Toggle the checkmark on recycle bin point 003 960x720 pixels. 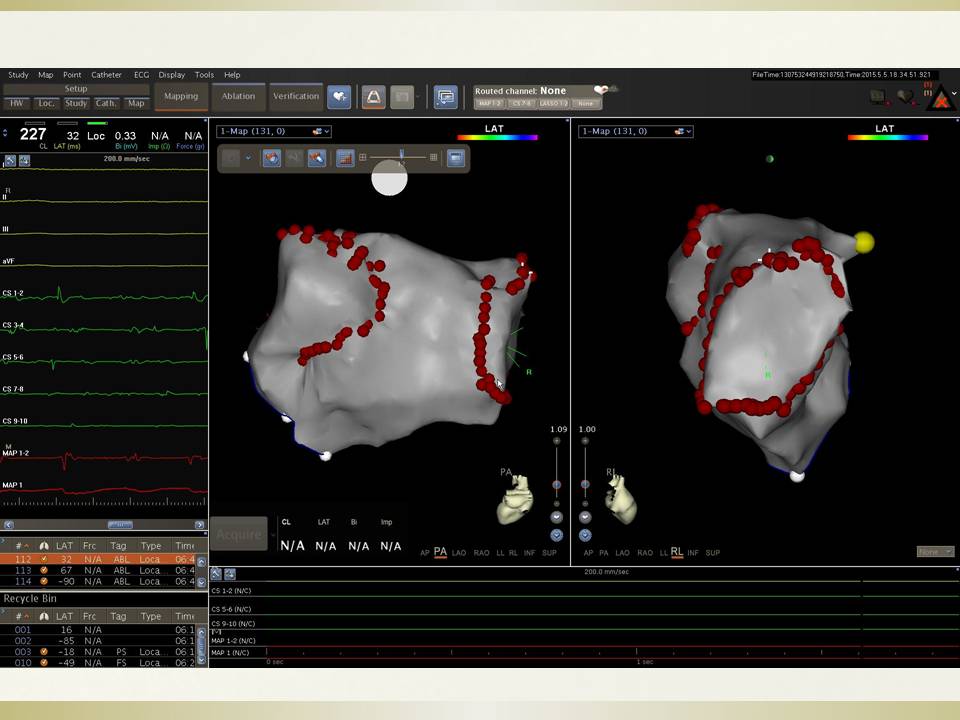tap(44, 652)
